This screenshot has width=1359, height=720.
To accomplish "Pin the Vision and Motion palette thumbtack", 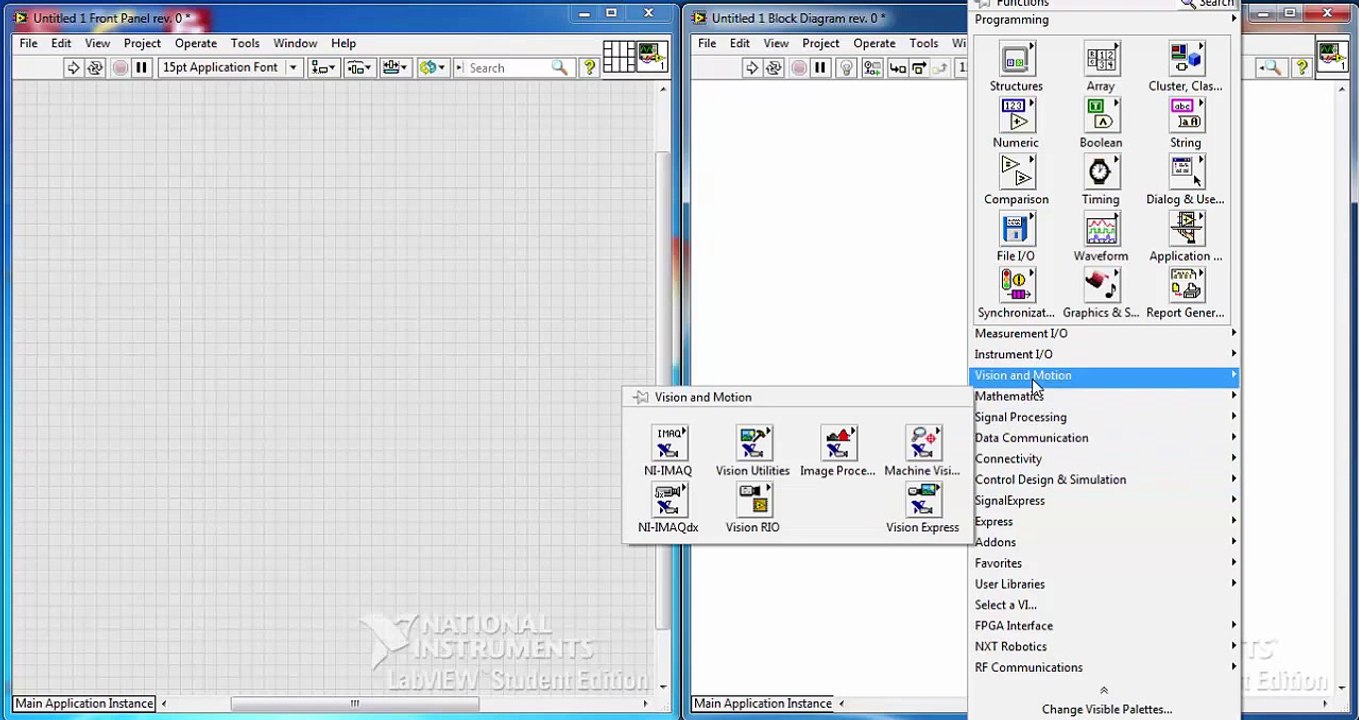I will coord(640,397).
